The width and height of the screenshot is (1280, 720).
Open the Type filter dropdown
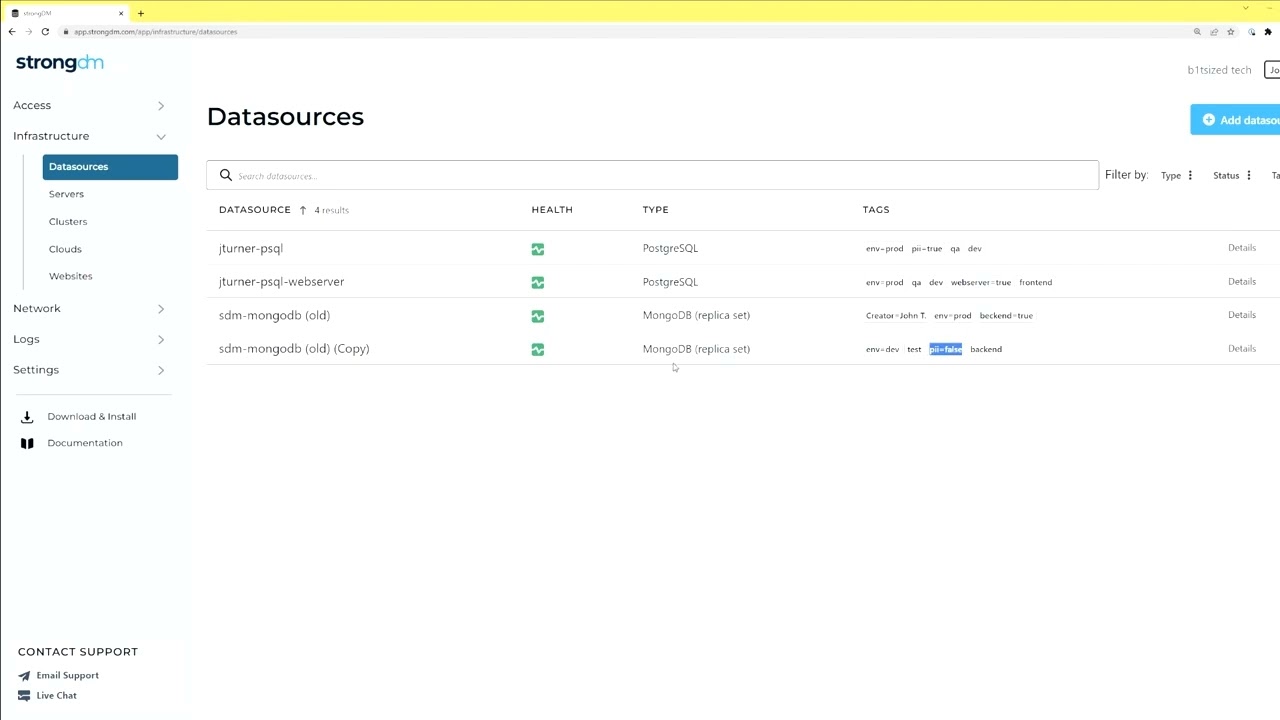tap(1177, 176)
